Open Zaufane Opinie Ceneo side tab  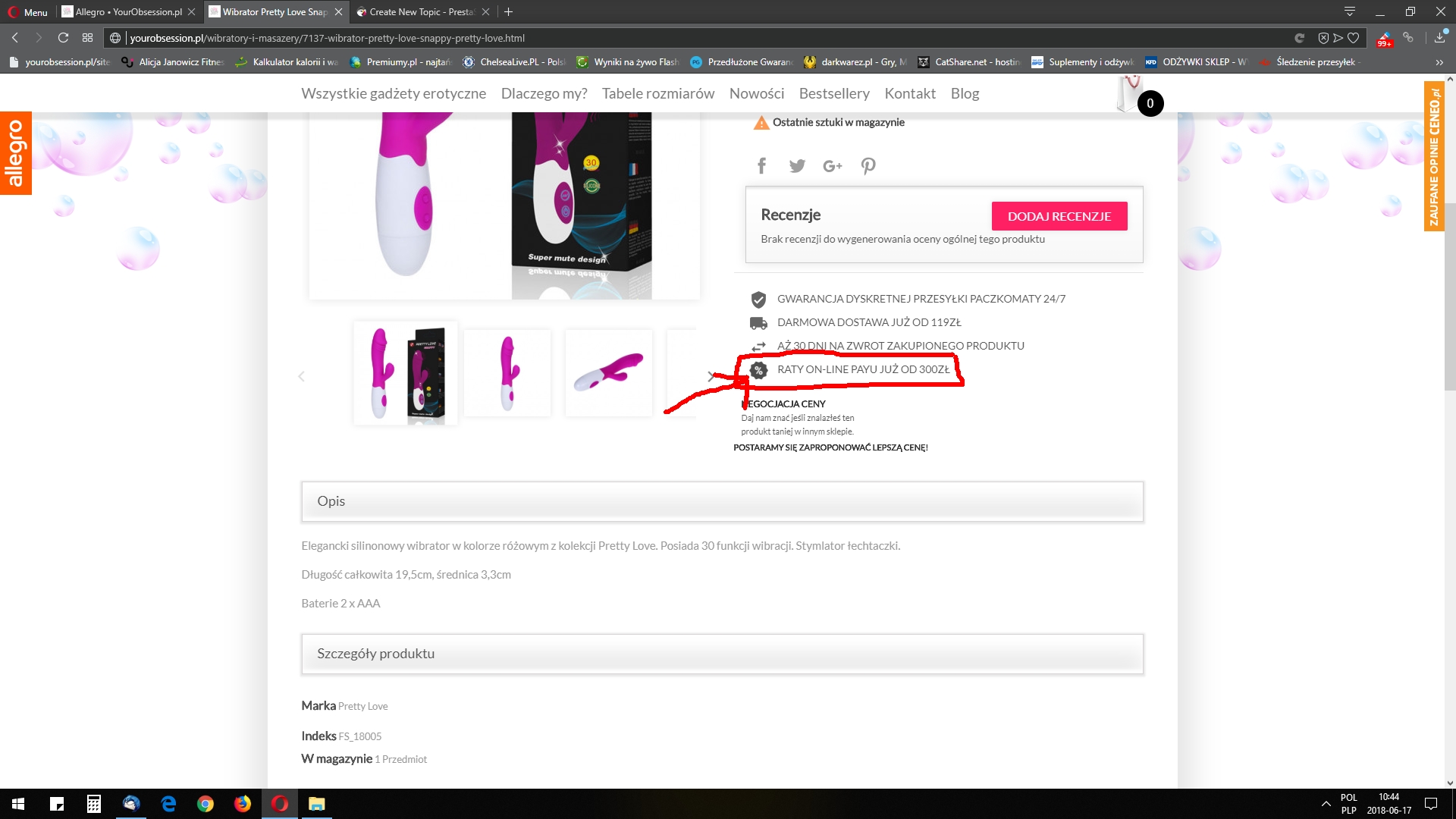(1433, 155)
